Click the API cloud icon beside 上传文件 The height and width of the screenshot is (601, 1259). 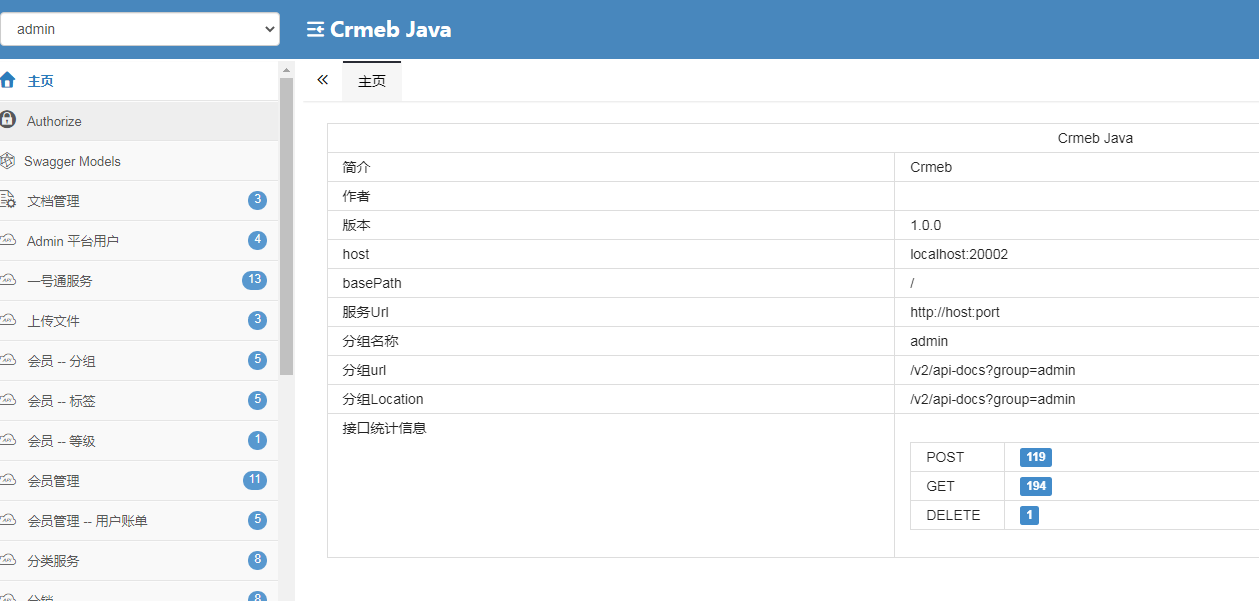8,320
